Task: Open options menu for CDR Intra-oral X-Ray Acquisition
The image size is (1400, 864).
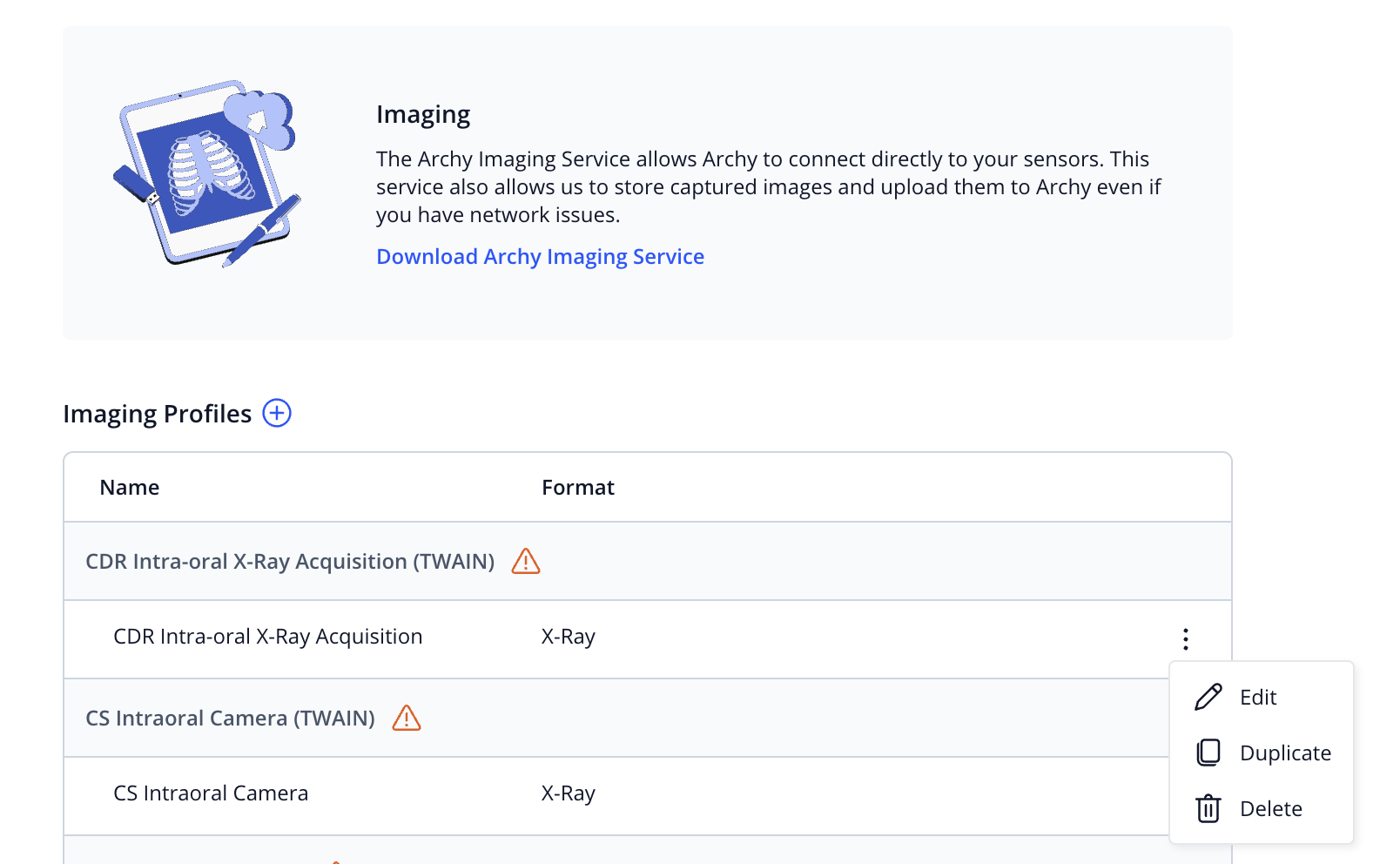Action: (1186, 639)
